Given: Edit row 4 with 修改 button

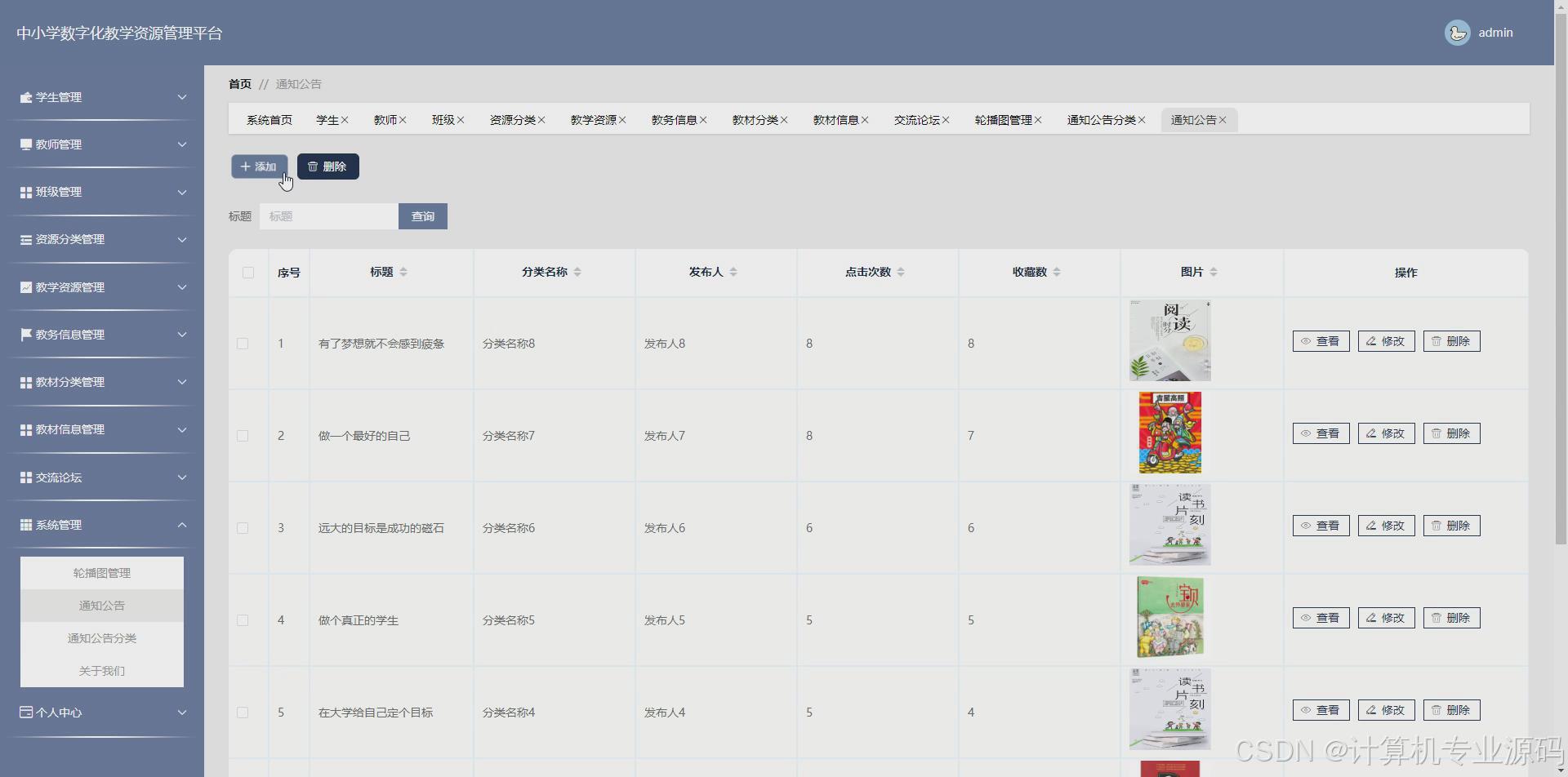Looking at the screenshot, I should point(1387,618).
